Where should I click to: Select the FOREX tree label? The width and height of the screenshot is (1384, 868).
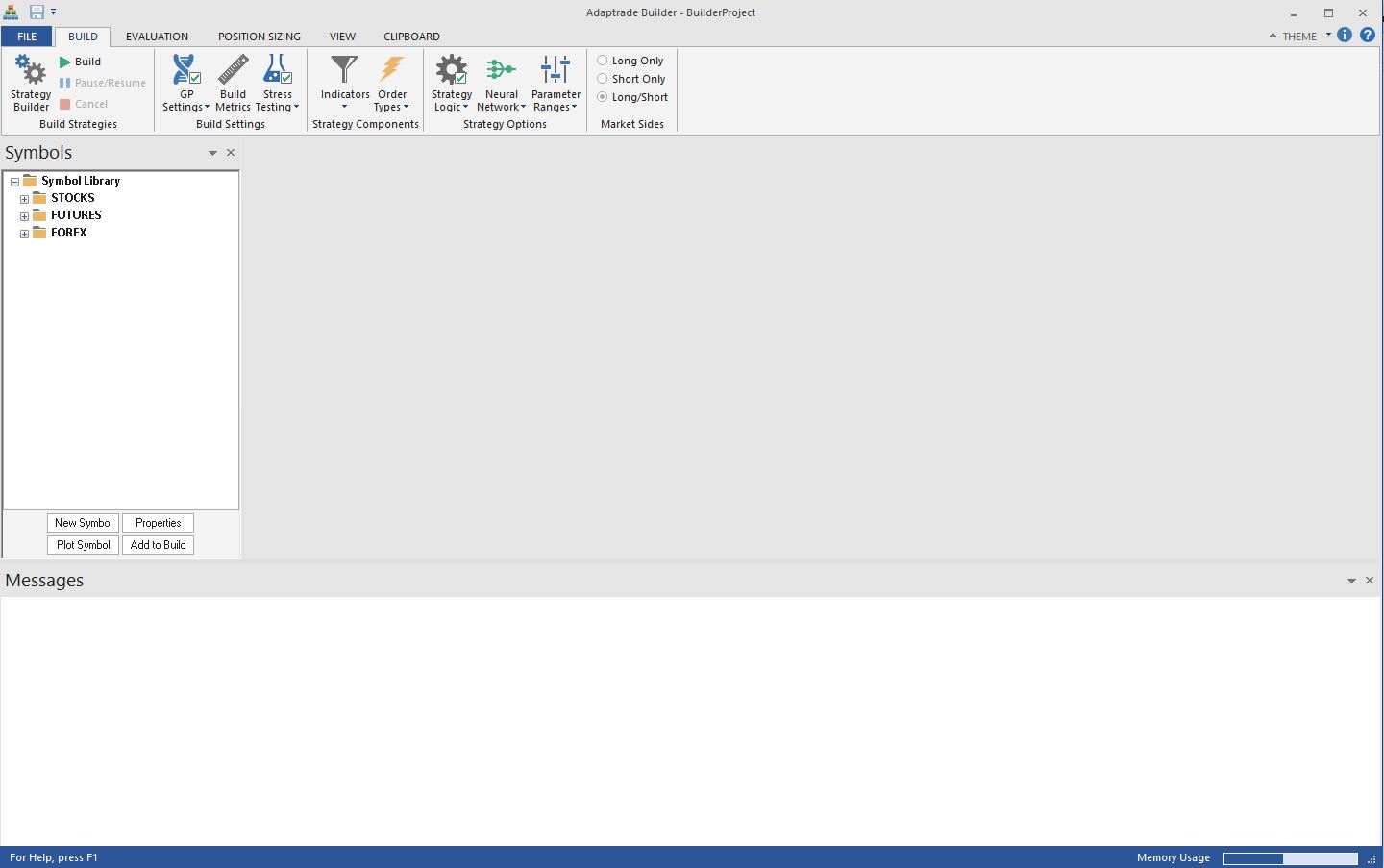[x=69, y=233]
